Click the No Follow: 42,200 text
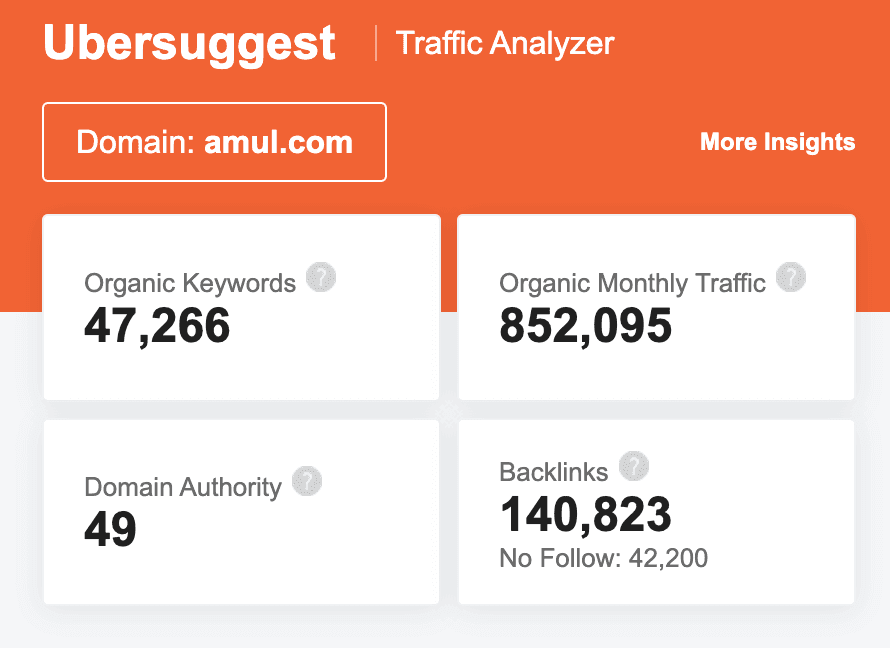Screen dimensions: 890x648 (603, 558)
